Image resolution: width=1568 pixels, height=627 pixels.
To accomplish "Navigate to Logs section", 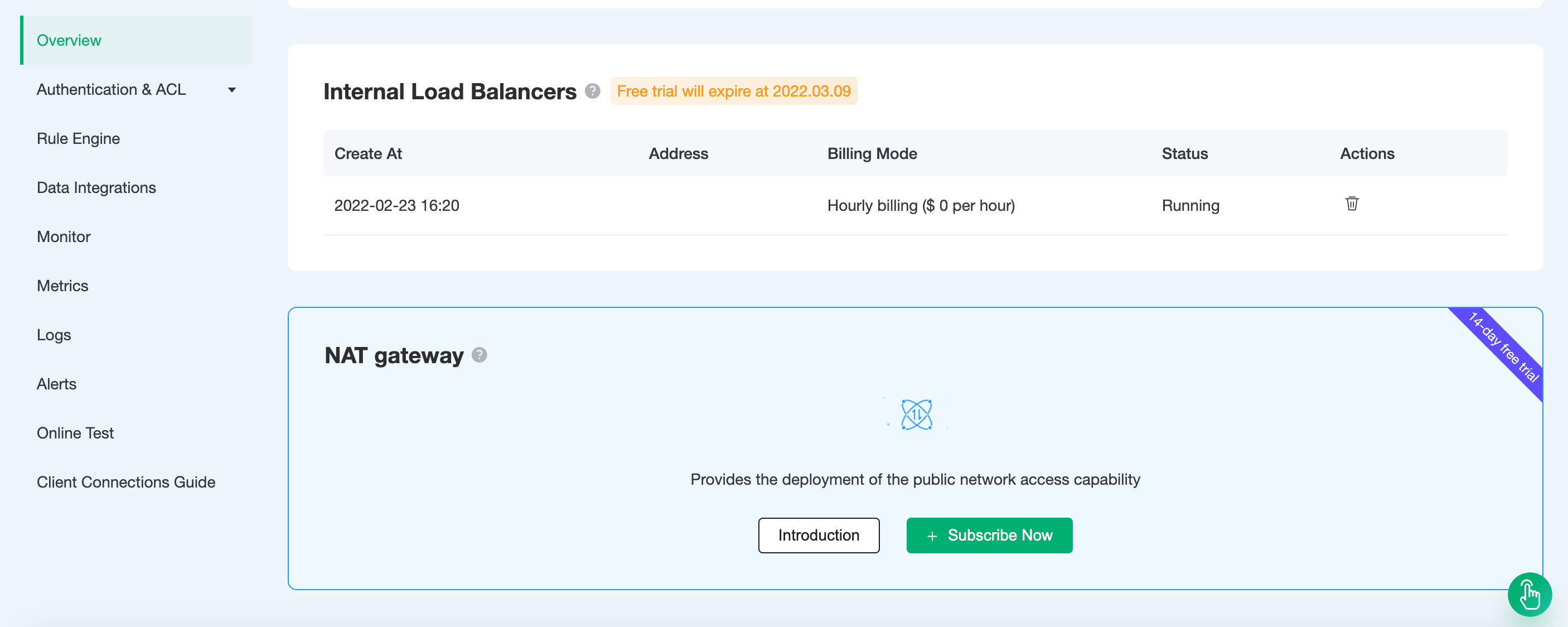I will coord(53,334).
